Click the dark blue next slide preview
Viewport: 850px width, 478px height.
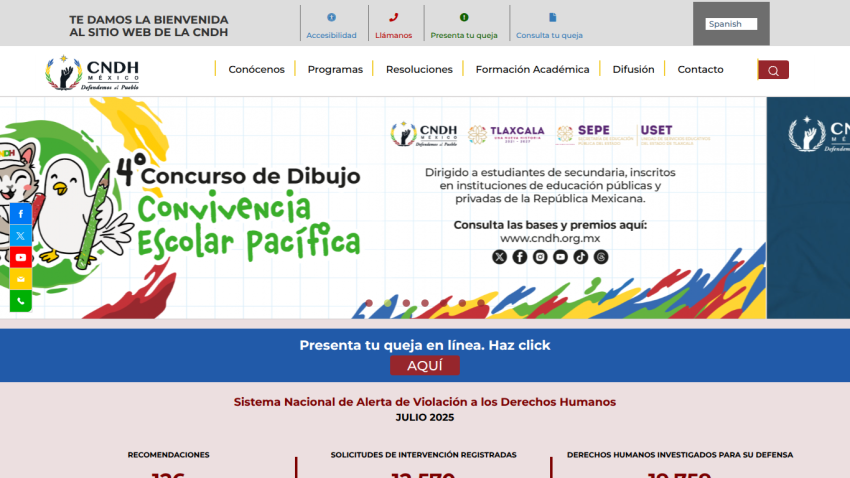click(x=808, y=208)
